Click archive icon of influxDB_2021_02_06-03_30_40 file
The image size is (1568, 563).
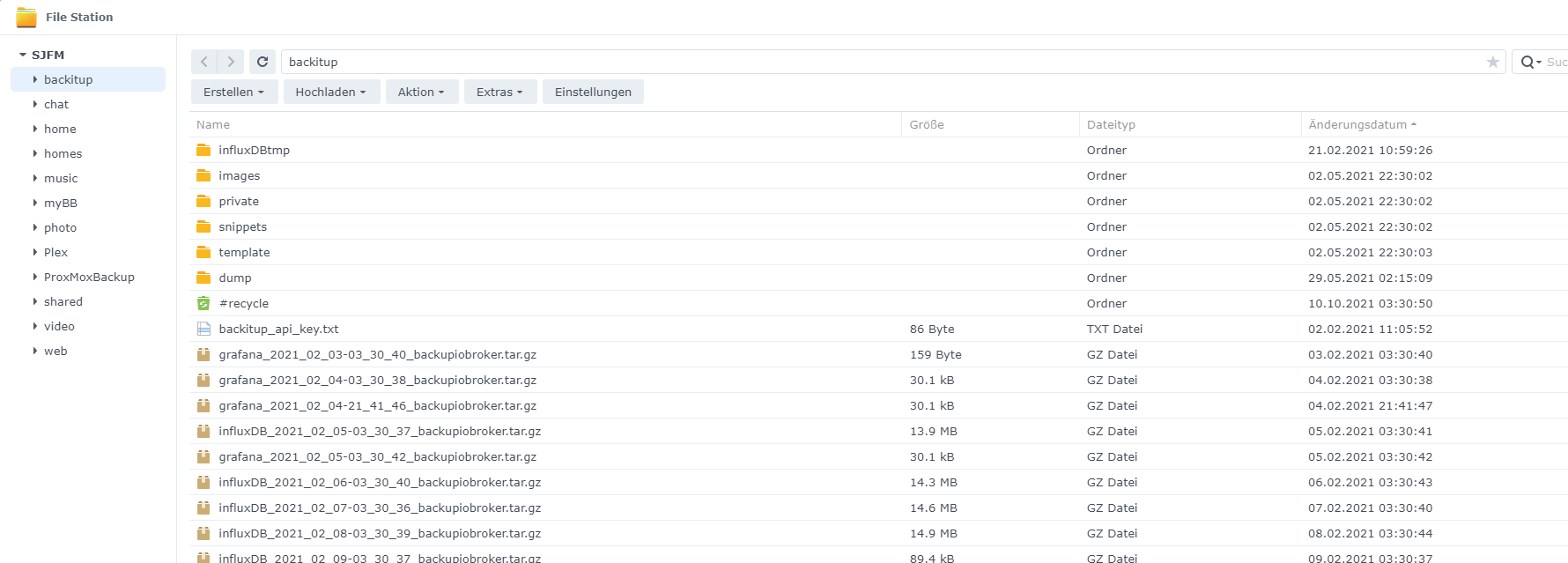203,482
